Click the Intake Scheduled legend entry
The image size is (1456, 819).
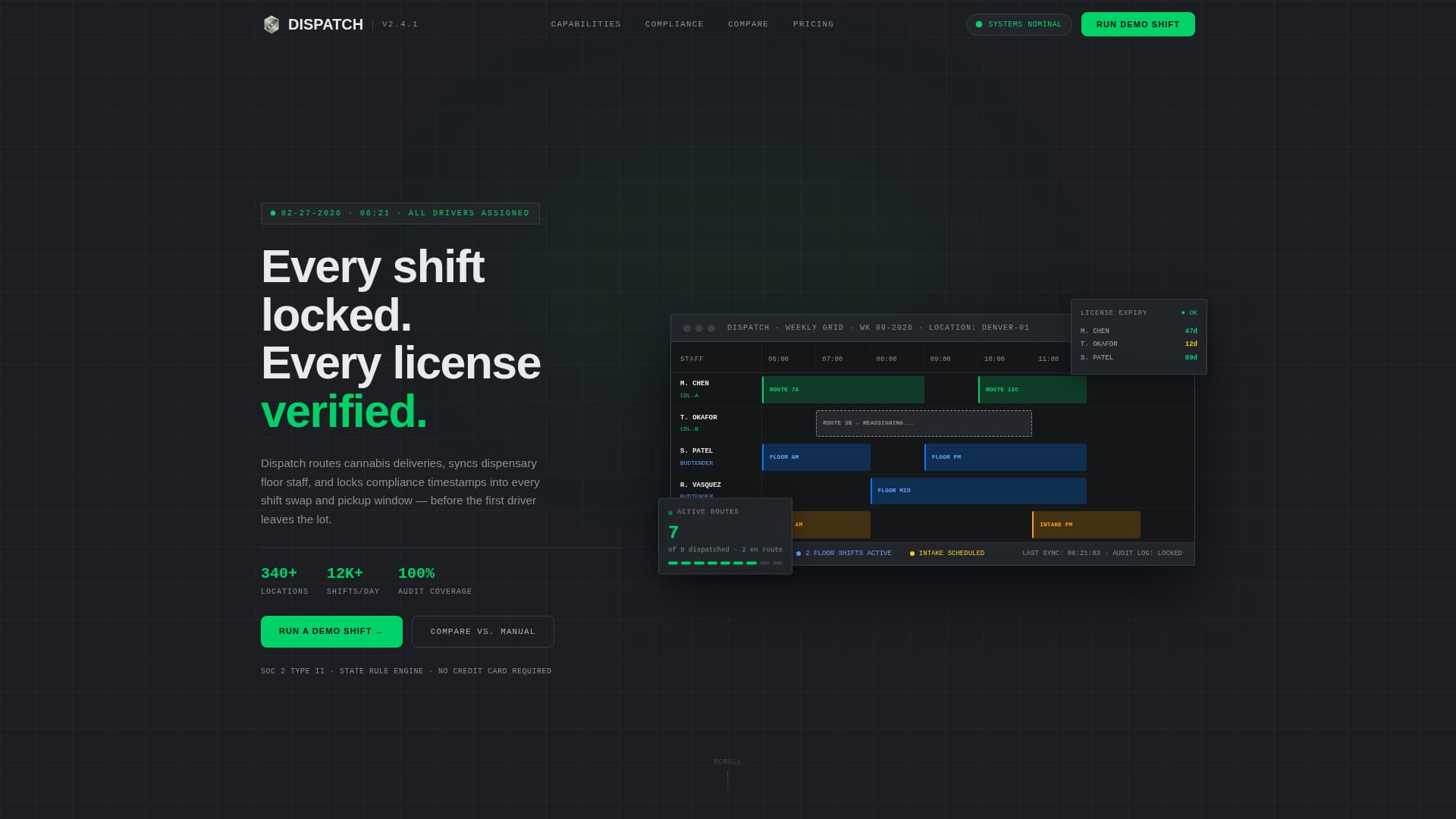click(x=947, y=554)
